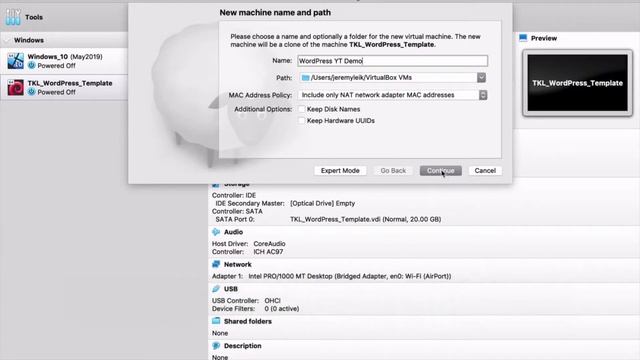Click the Name input field

point(393,61)
